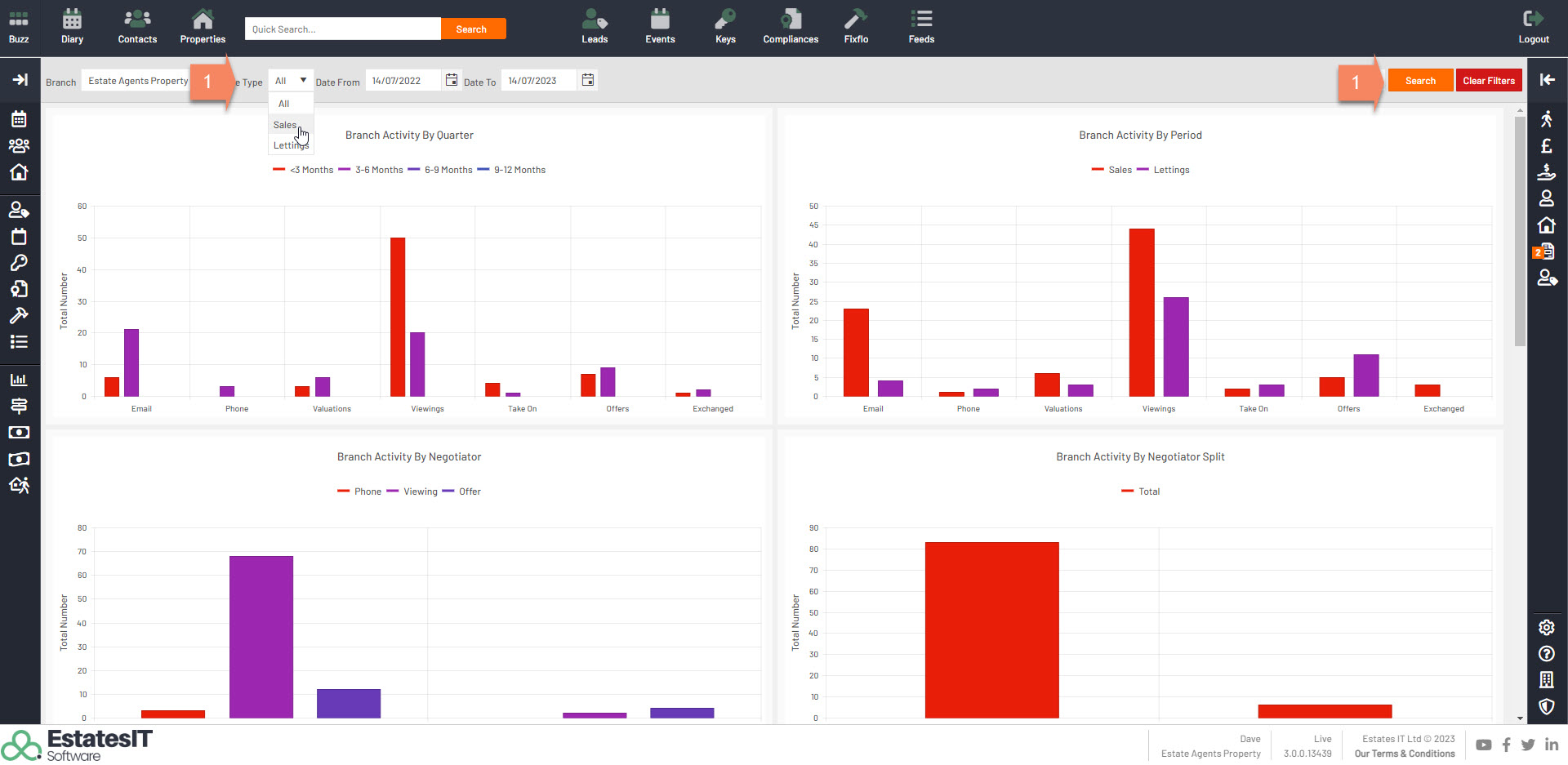Select Sales from the type dropdown list
Viewport: 1568px width, 765px height.
point(285,125)
